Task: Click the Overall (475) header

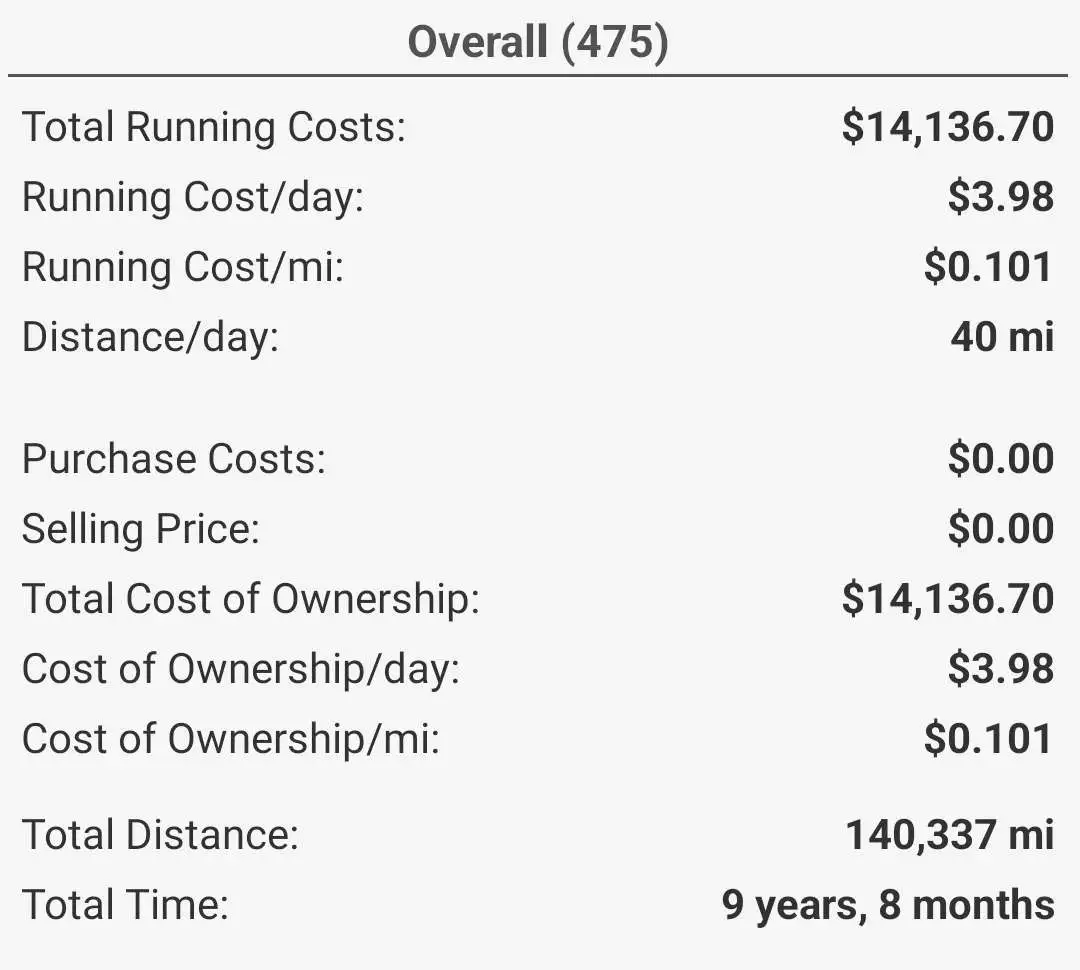Action: [x=538, y=43]
